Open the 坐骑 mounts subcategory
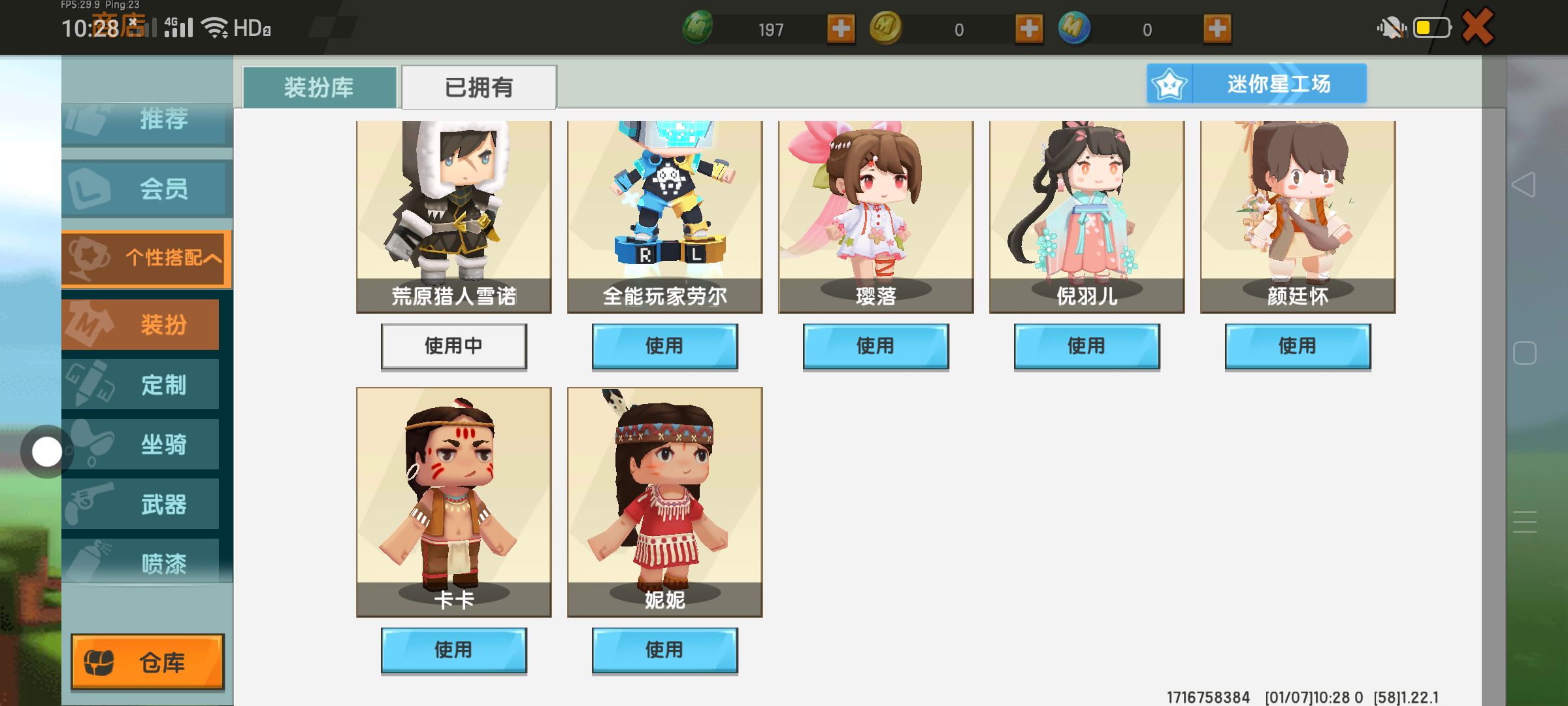The height and width of the screenshot is (706, 1568). point(140,445)
